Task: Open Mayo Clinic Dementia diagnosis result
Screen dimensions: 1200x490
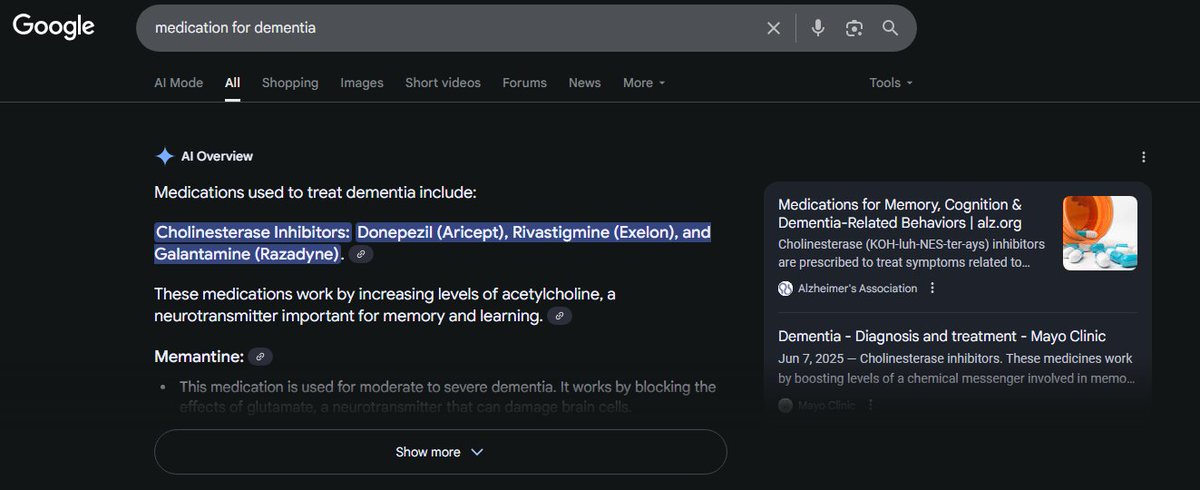Action: 942,336
